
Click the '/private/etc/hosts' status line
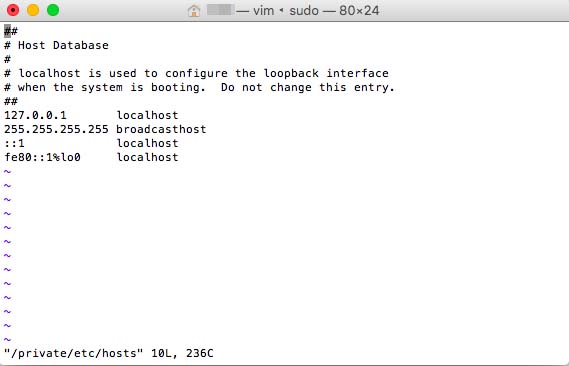click(109, 353)
